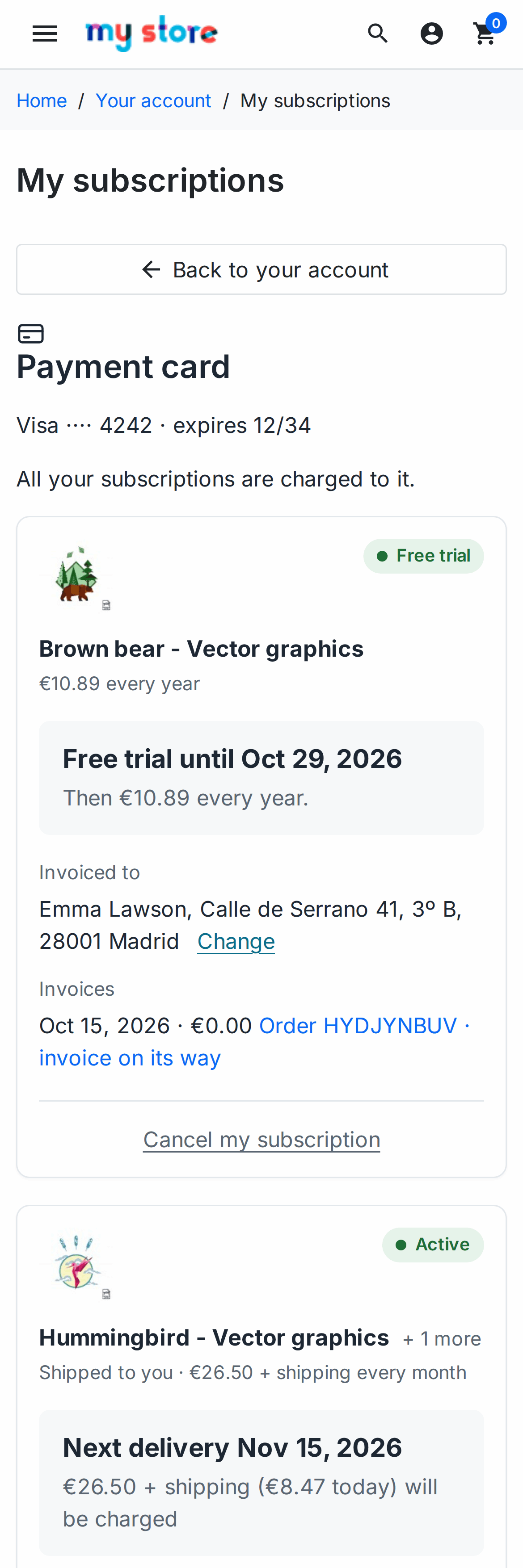
Task: Go to Home breadcrumb
Action: pos(42,101)
